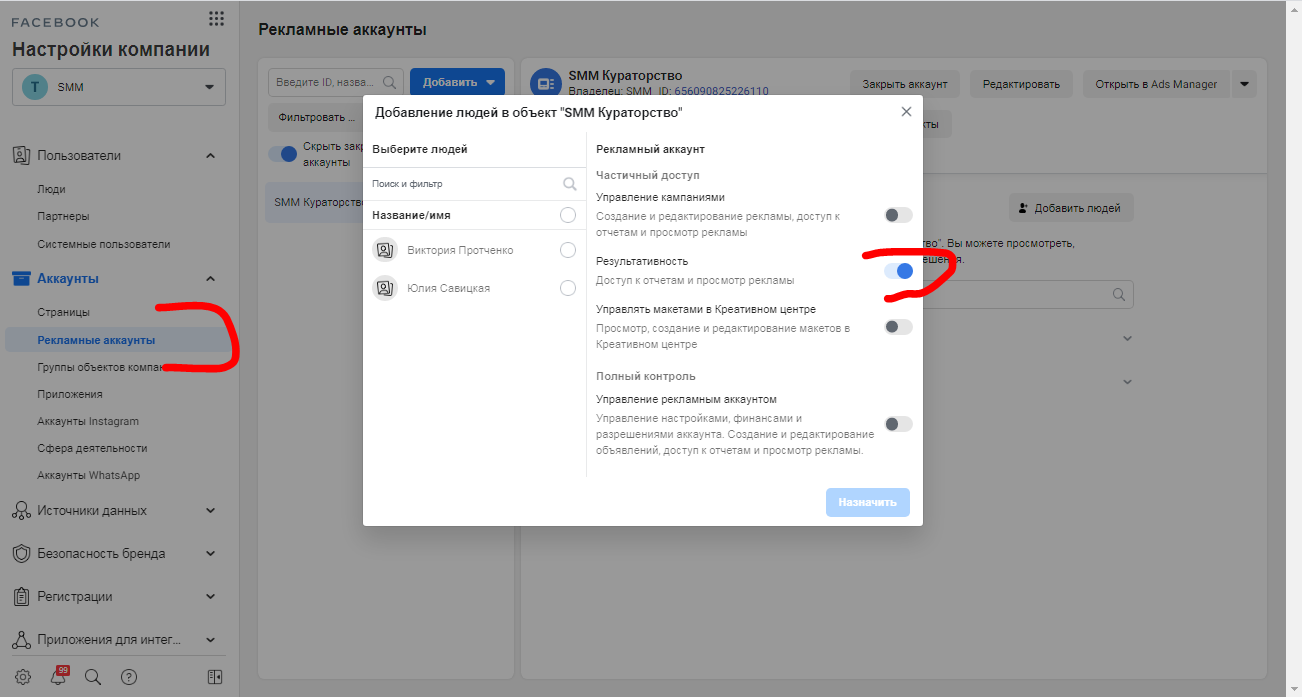Open Системные пользователи menu item
This screenshot has width=1302, height=697.
(x=104, y=244)
